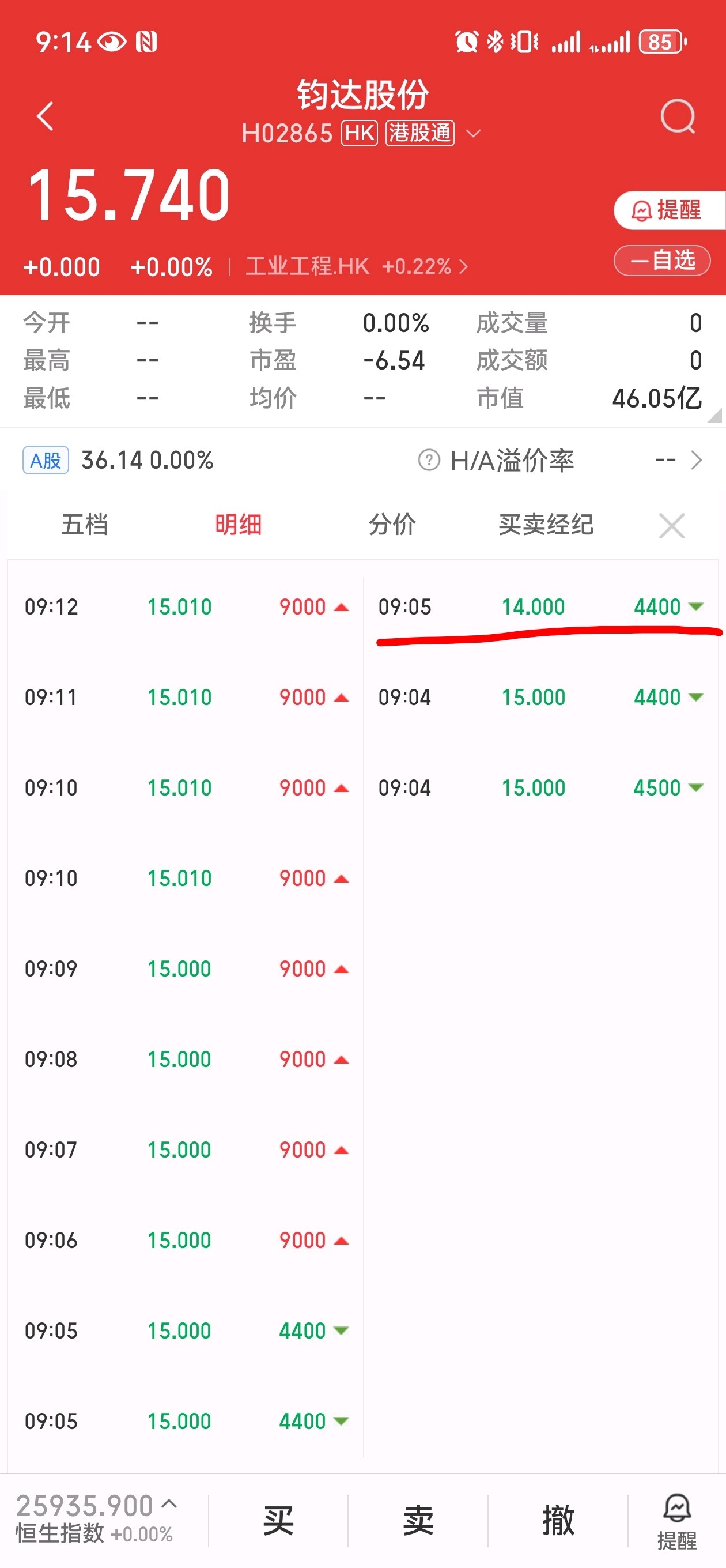
Task: Switch to 五档 tab
Action: click(x=85, y=525)
